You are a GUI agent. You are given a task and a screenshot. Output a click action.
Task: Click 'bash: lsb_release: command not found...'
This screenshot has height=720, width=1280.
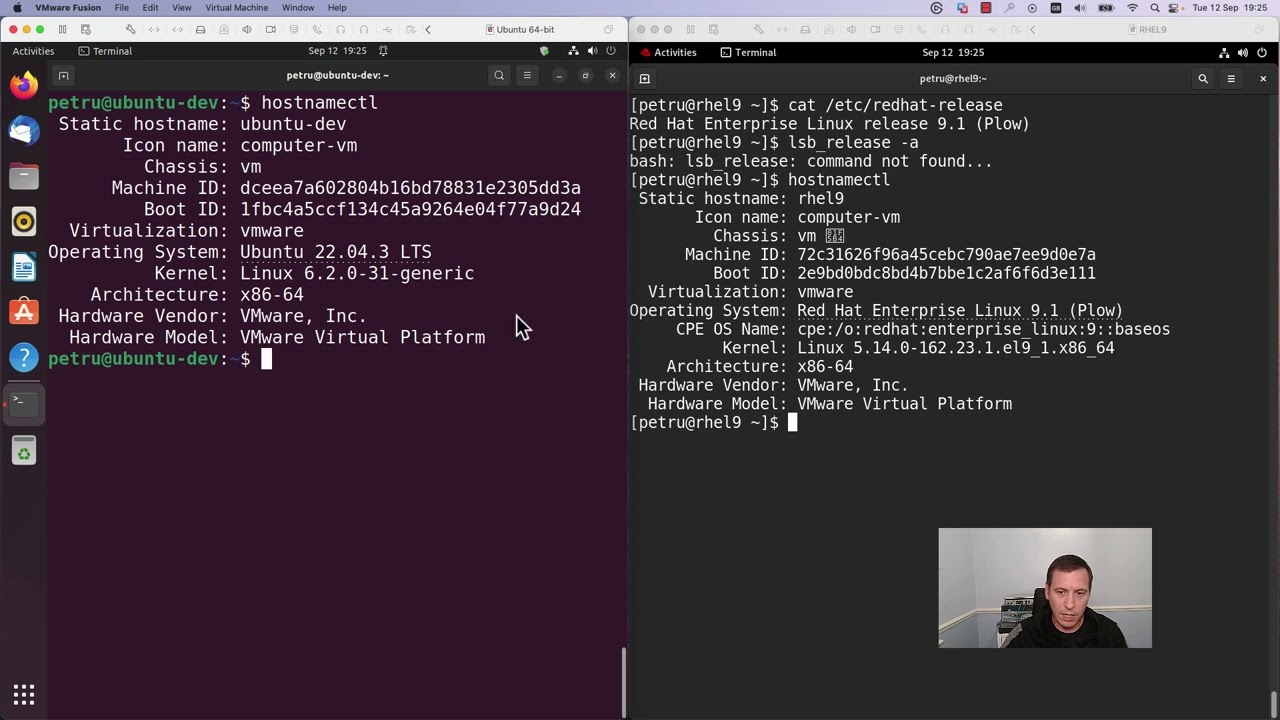(x=811, y=161)
